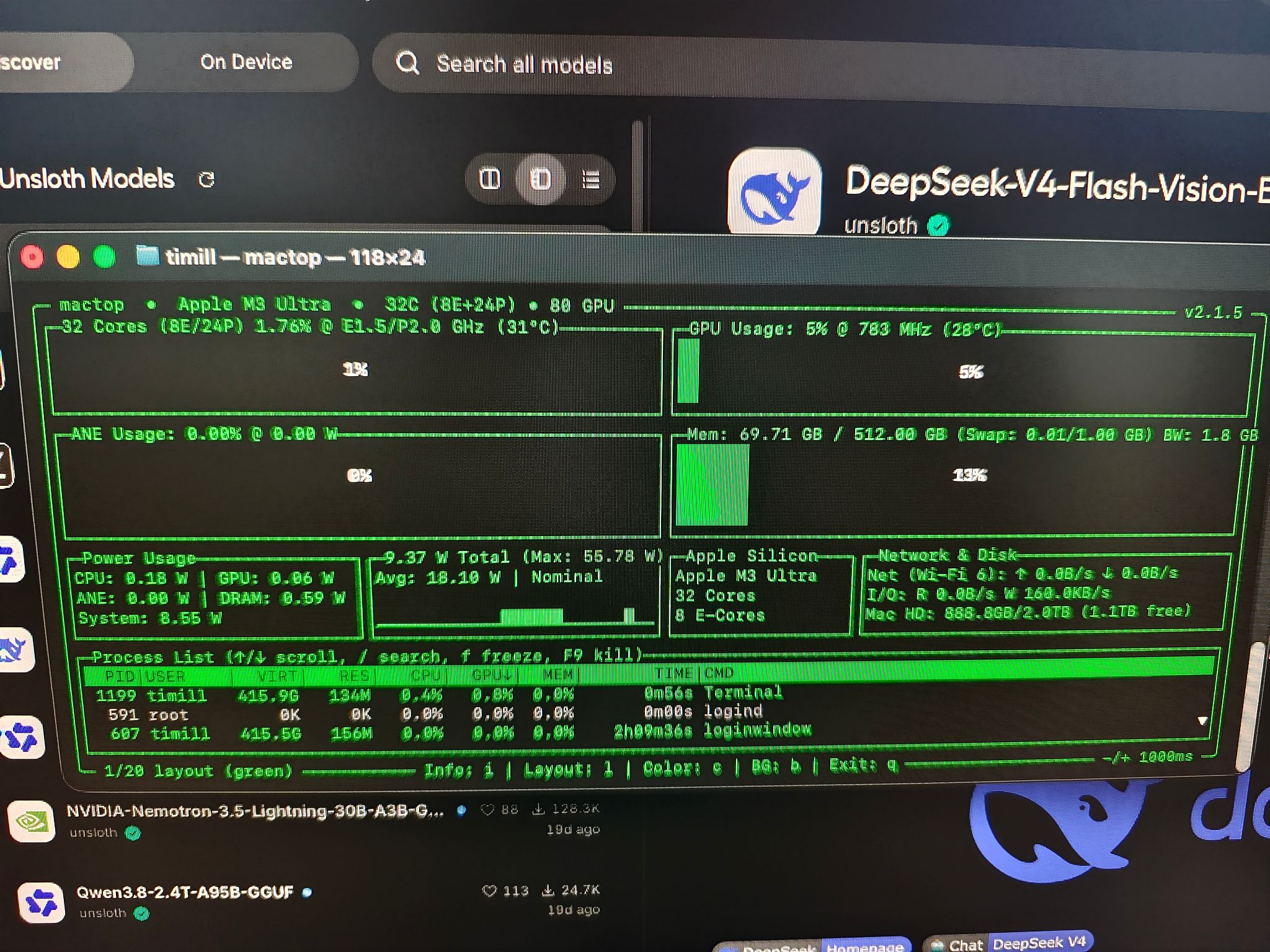Image resolution: width=1270 pixels, height=952 pixels.
Task: Click the 'GPU↓' column header in the process list
Action: pos(493,674)
